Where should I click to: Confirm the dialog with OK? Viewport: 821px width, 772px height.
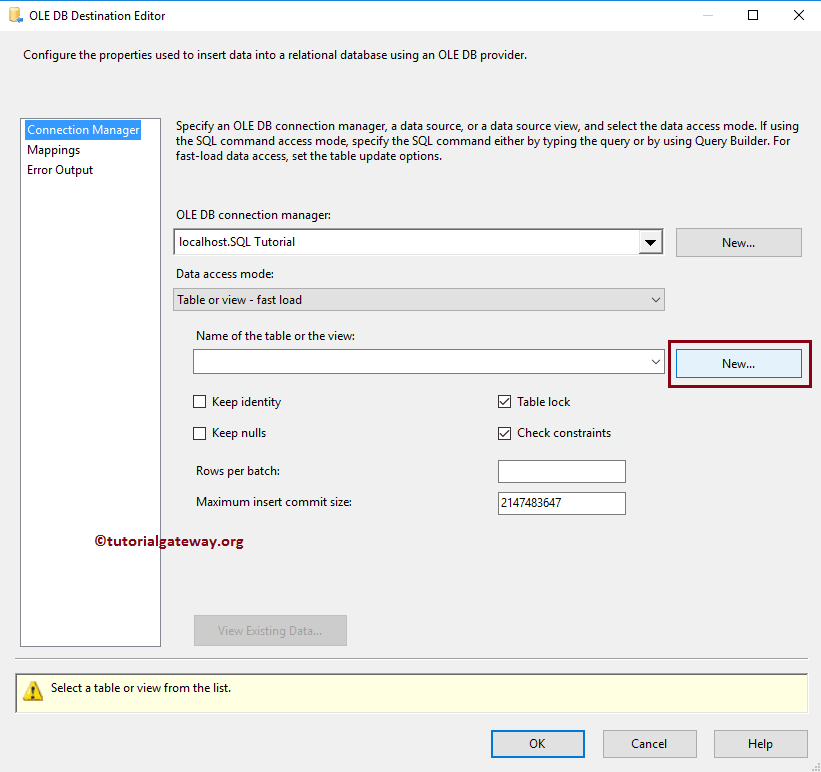coord(537,743)
